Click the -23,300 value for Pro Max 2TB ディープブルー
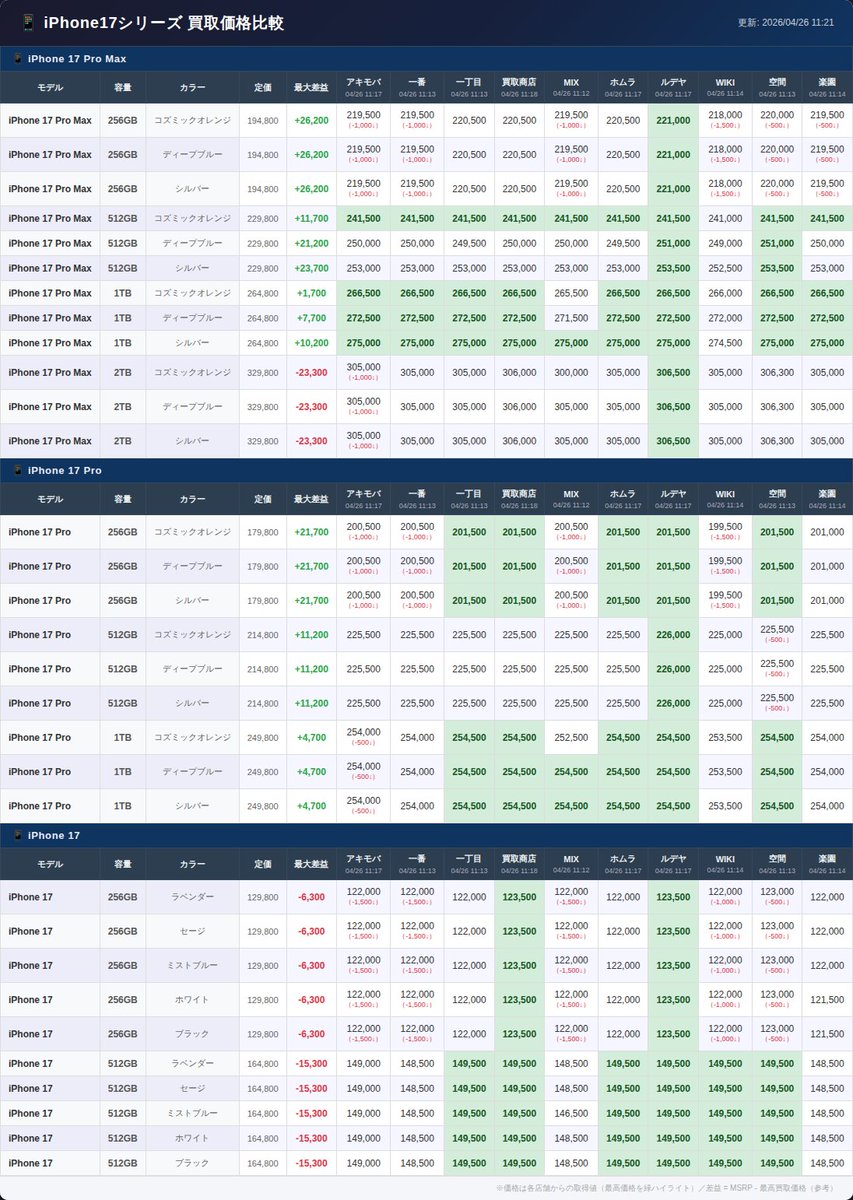The height and width of the screenshot is (1200, 853). pyautogui.click(x=311, y=407)
